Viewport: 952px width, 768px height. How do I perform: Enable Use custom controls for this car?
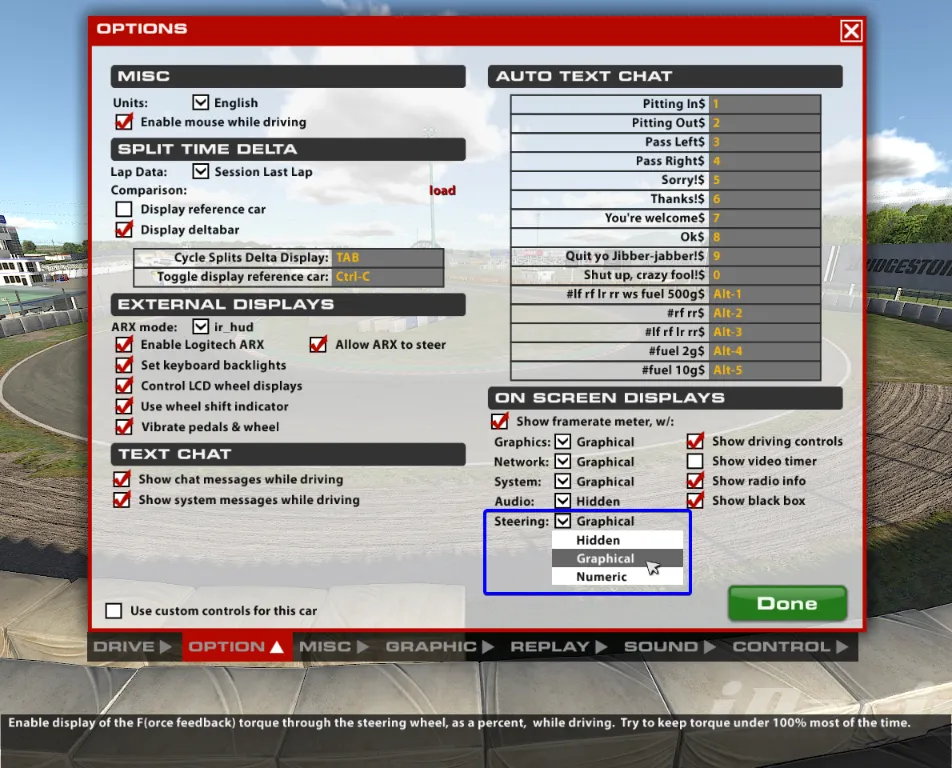click(114, 611)
